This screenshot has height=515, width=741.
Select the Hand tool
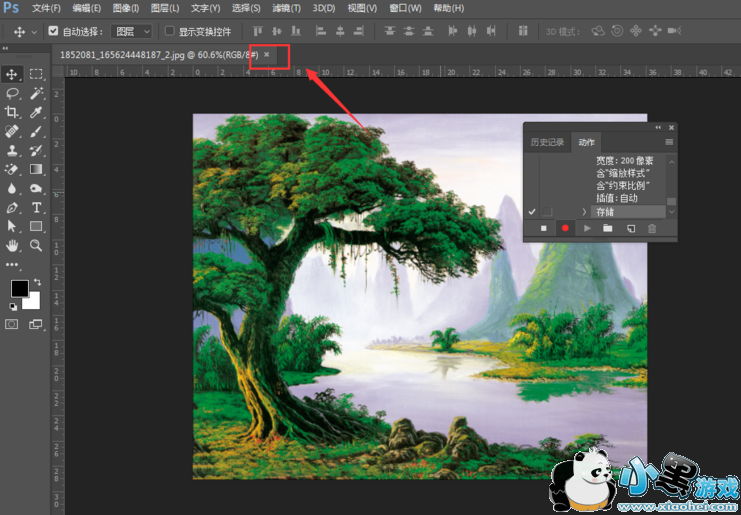(x=12, y=245)
